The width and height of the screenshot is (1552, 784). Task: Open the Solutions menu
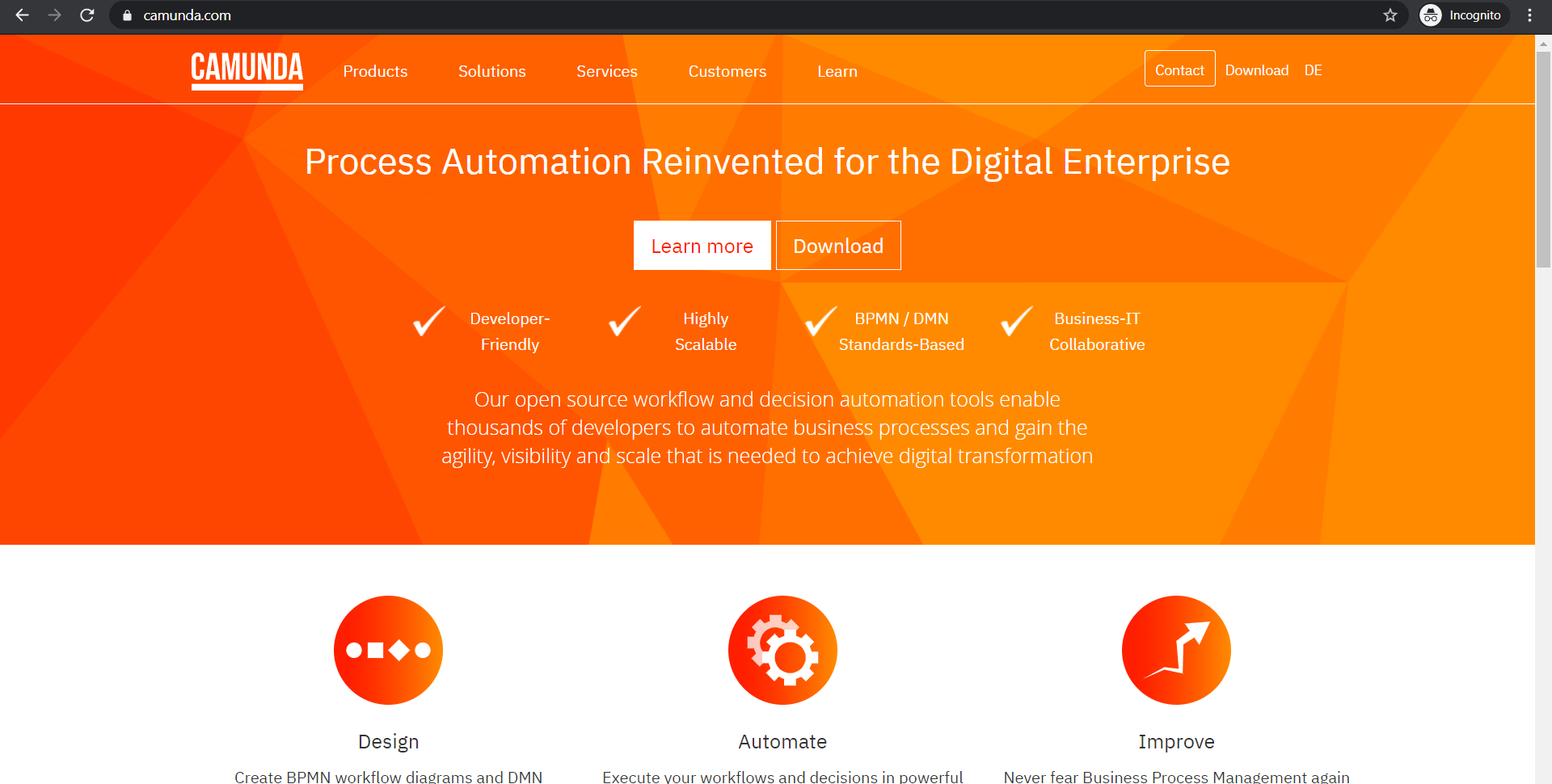(x=492, y=71)
